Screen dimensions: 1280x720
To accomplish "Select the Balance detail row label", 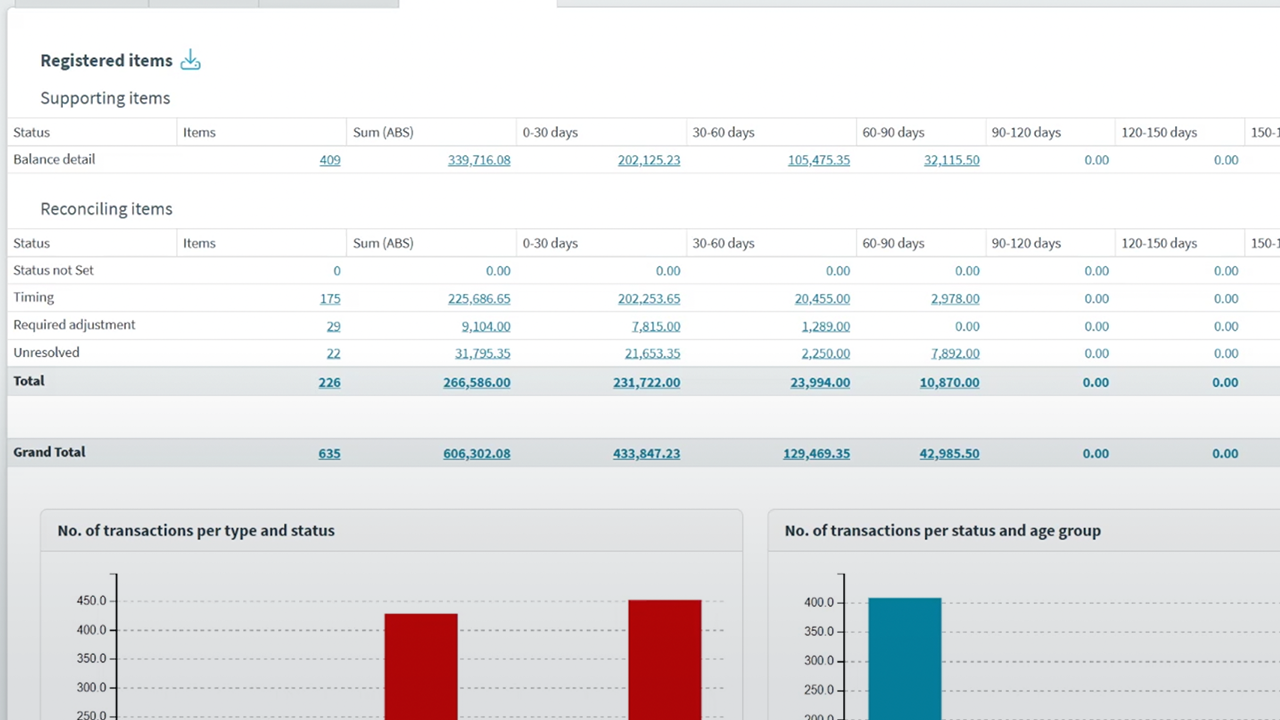I will 54,159.
